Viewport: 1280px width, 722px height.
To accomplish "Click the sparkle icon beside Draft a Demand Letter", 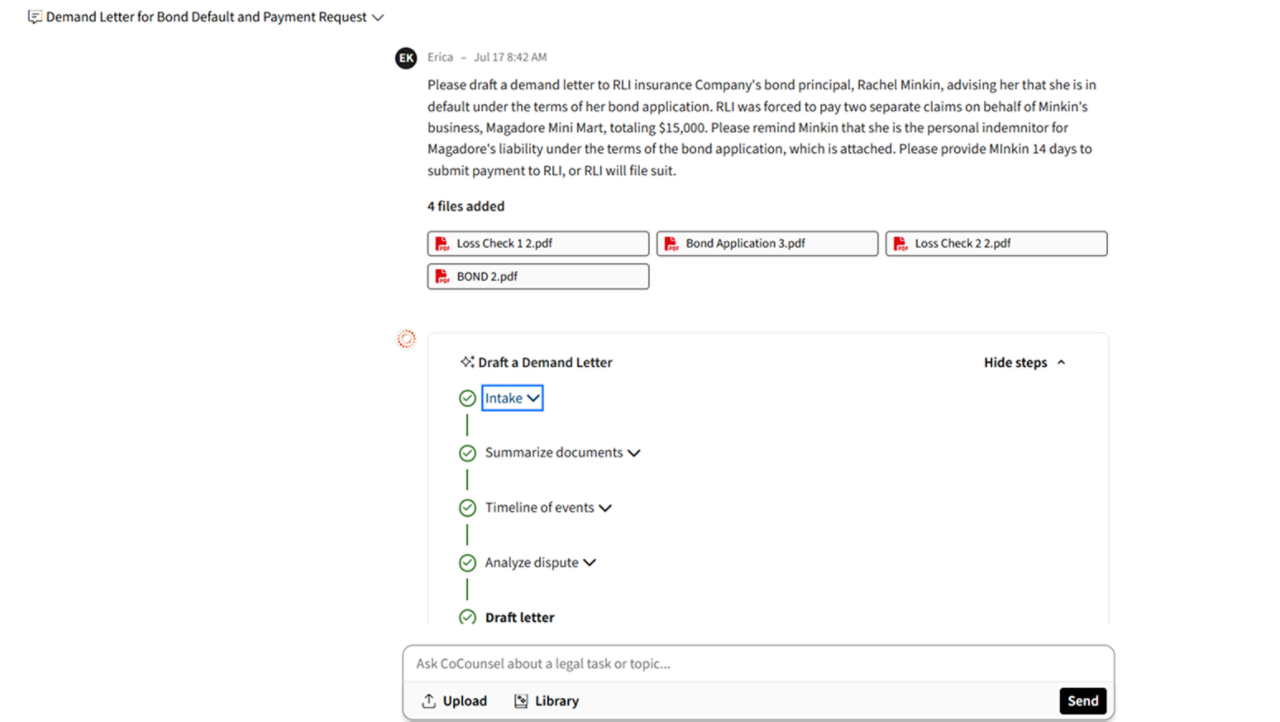I will [467, 362].
